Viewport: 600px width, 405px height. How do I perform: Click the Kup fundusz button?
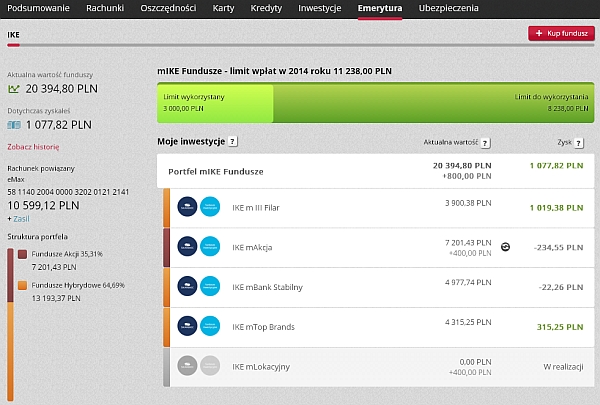pyautogui.click(x=561, y=33)
